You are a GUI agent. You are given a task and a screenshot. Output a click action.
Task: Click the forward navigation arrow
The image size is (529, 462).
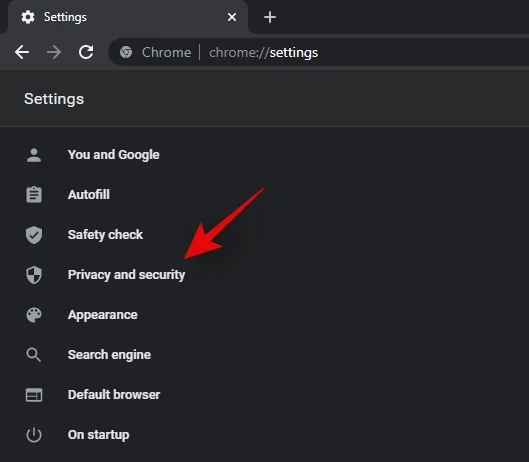pyautogui.click(x=54, y=52)
